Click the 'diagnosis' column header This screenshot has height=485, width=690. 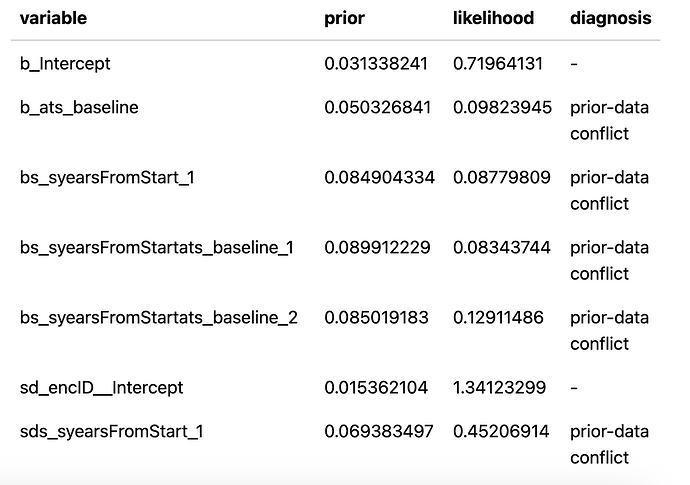tap(610, 18)
